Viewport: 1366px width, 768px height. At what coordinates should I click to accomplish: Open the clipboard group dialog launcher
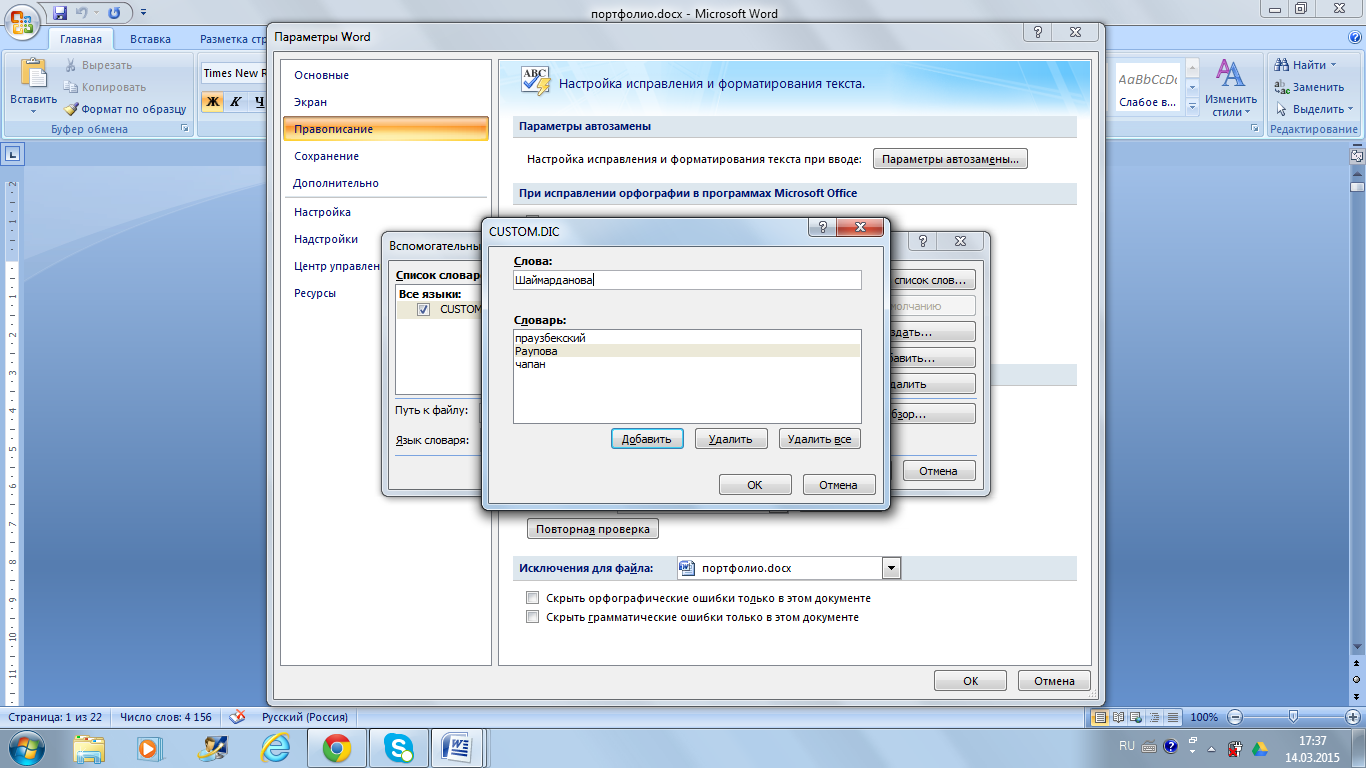tap(184, 129)
